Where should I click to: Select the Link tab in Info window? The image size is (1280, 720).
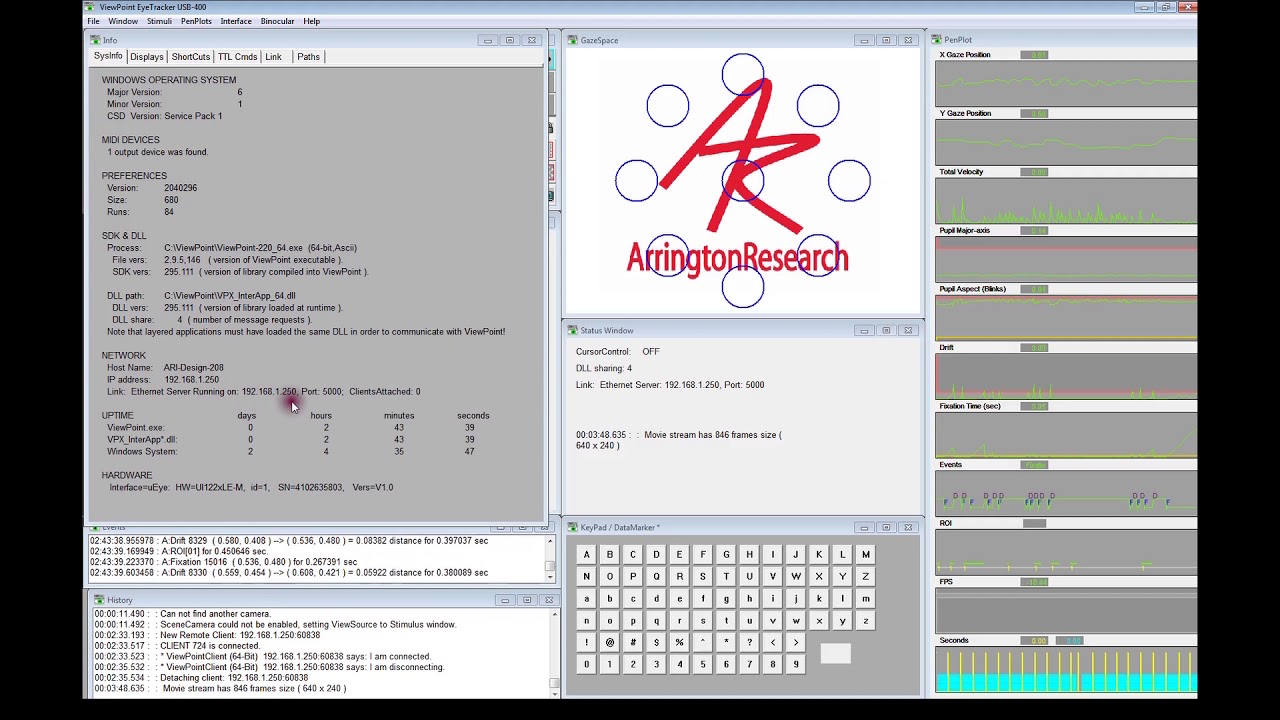273,57
